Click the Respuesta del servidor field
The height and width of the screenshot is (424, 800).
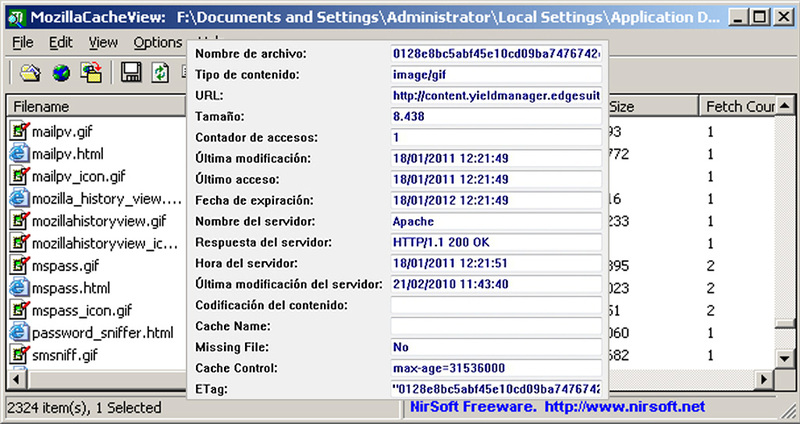(496, 242)
